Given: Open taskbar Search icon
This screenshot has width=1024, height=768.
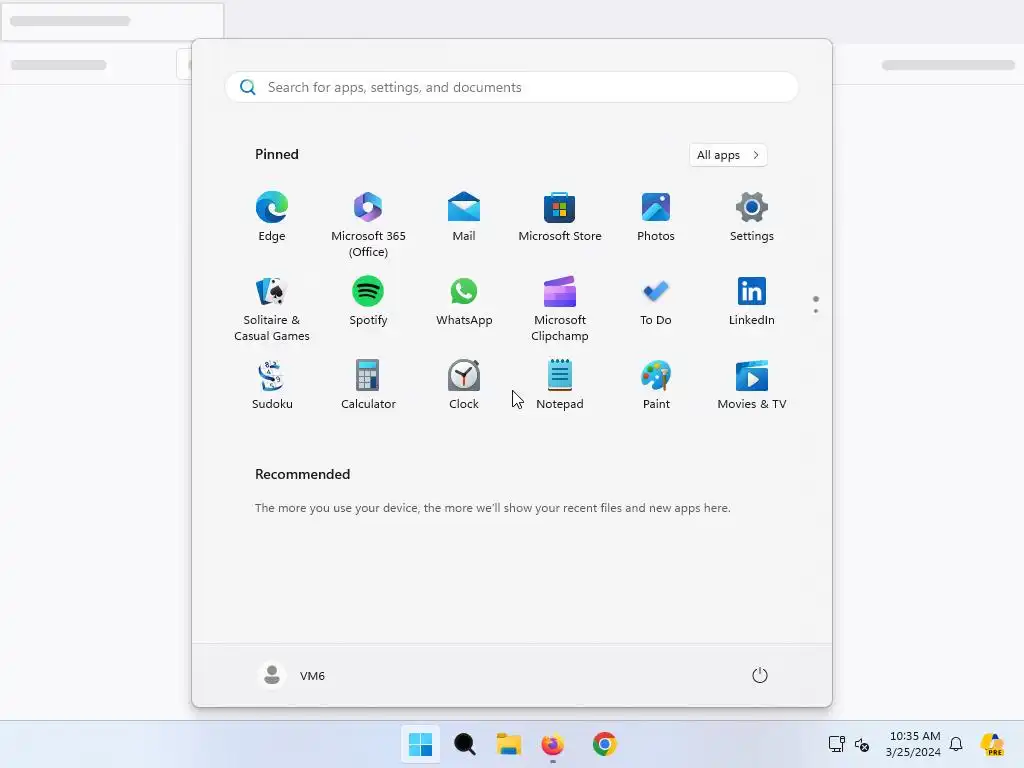Looking at the screenshot, I should (464, 744).
